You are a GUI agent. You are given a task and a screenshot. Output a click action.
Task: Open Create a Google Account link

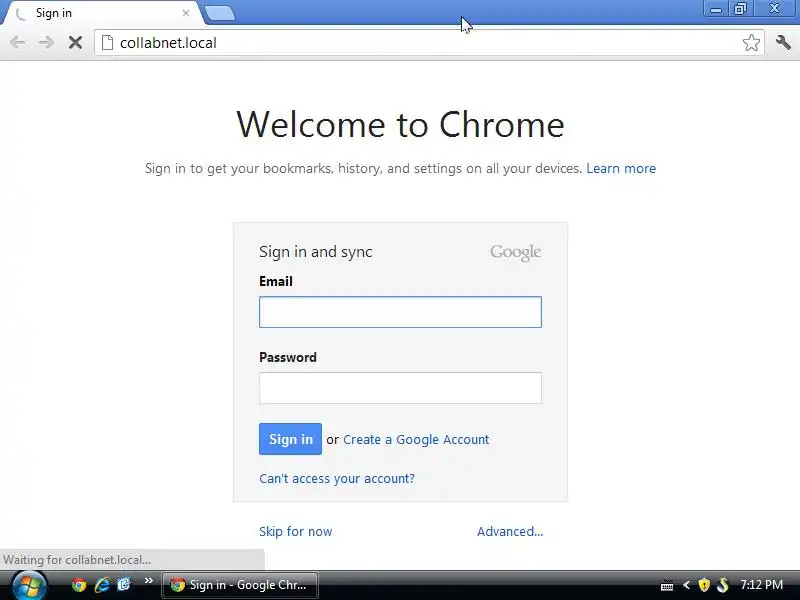point(416,439)
